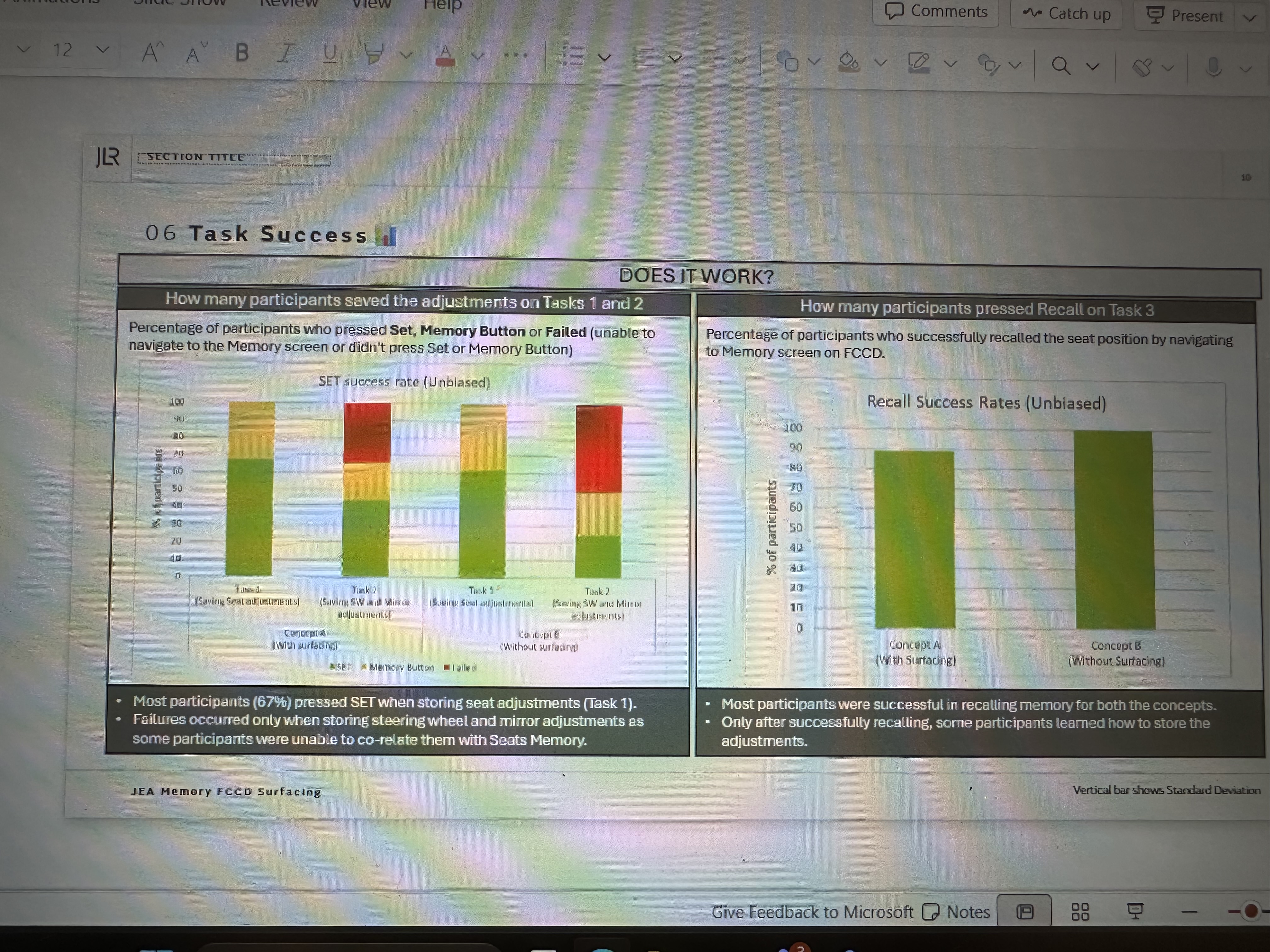Expand the shape fill dropdown arrow
Screen dimensions: 1270x952
point(881,63)
